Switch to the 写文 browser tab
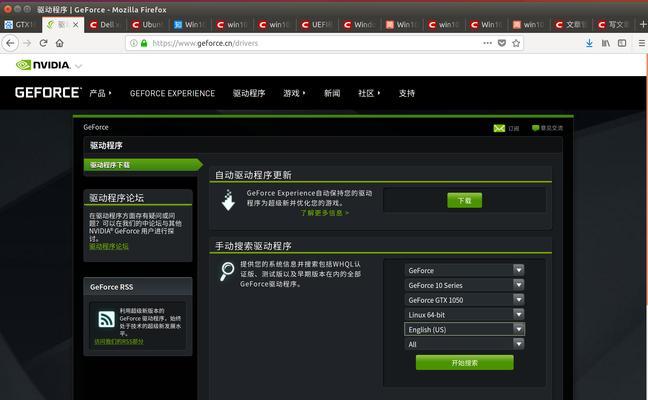Image resolution: width=648 pixels, height=400 pixels. tap(613, 25)
